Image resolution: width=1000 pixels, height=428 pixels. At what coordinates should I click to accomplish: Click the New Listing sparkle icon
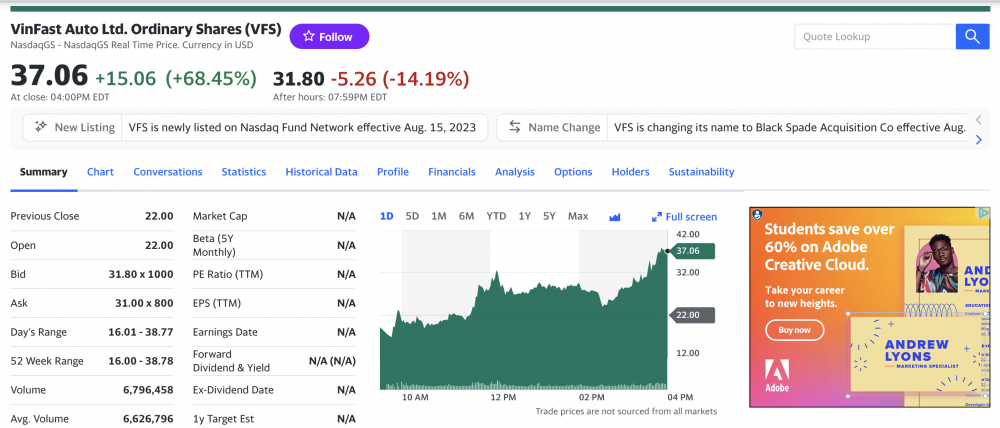click(x=40, y=127)
